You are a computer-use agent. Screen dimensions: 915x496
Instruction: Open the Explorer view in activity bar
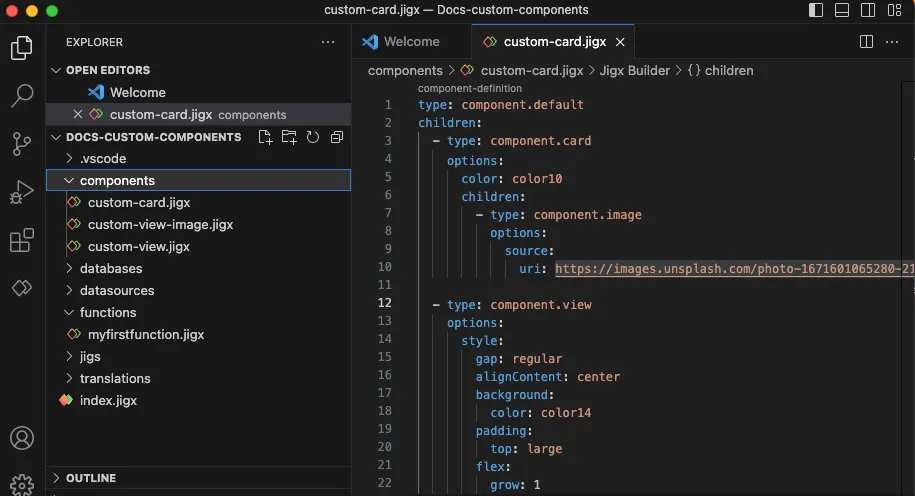22,48
